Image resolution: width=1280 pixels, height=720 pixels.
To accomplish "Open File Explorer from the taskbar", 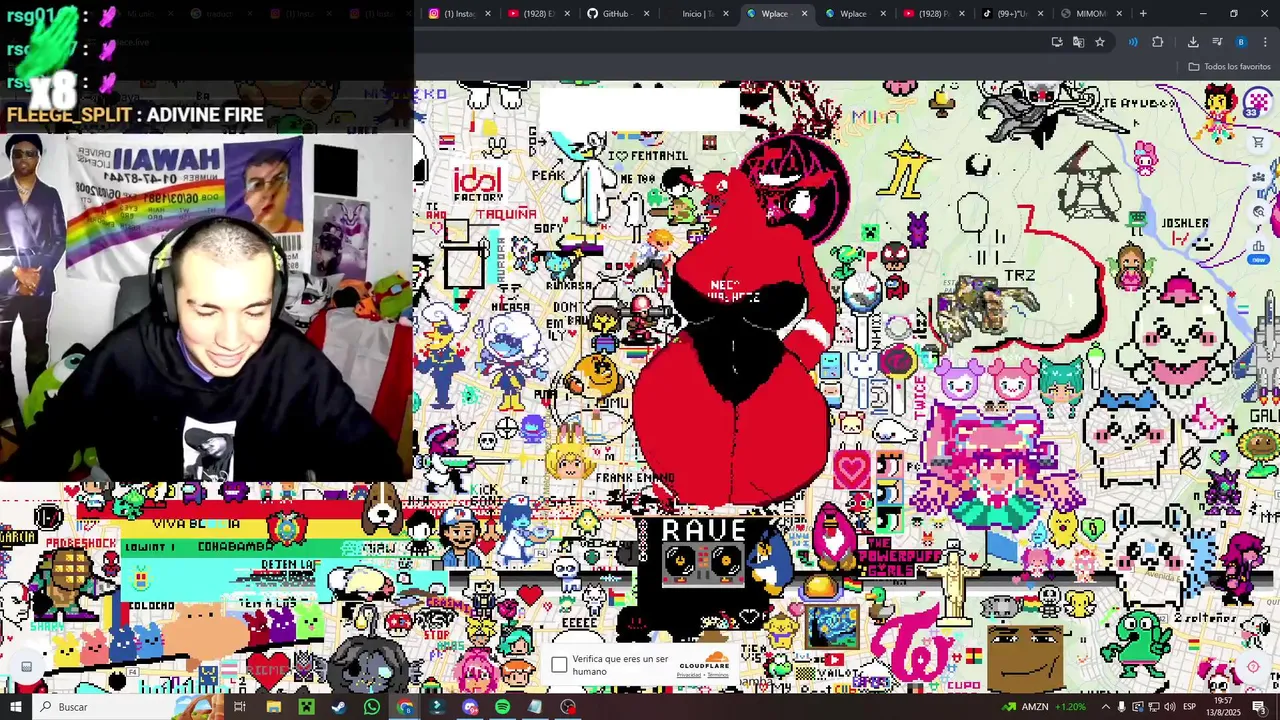I will click(273, 707).
